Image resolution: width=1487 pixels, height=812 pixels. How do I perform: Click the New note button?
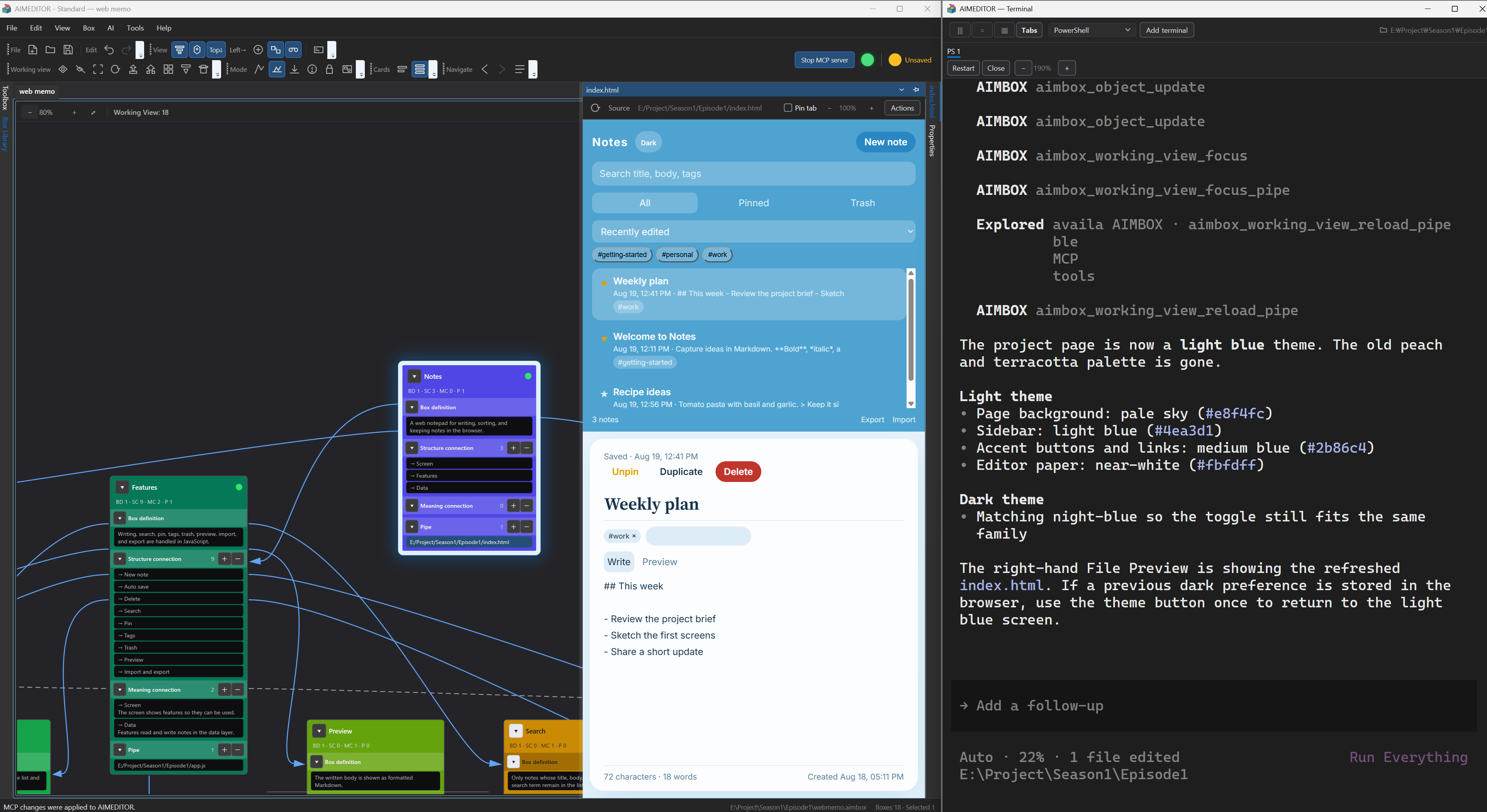[x=885, y=142]
